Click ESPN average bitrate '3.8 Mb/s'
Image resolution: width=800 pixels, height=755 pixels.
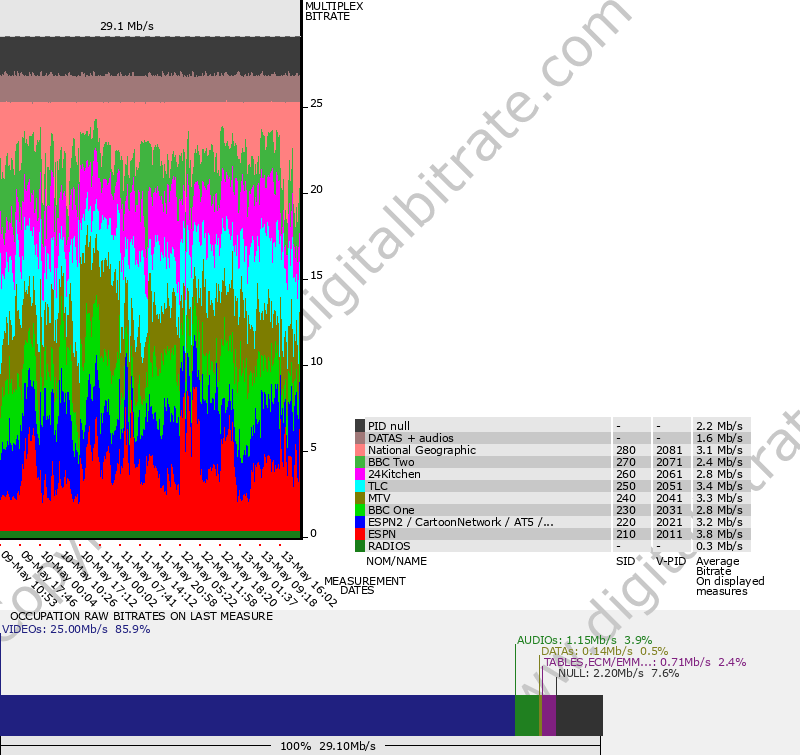coord(719,534)
